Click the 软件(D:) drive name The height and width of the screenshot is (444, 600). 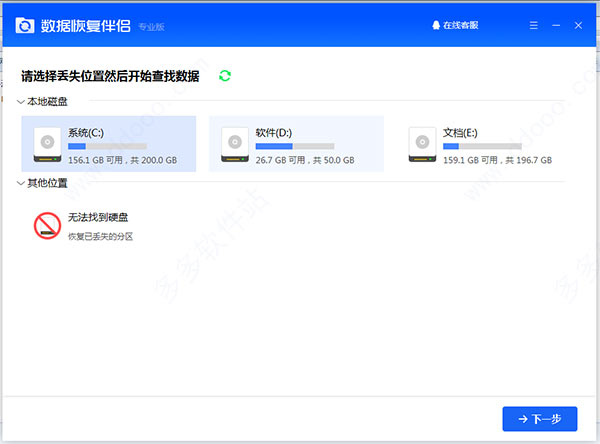click(x=274, y=133)
